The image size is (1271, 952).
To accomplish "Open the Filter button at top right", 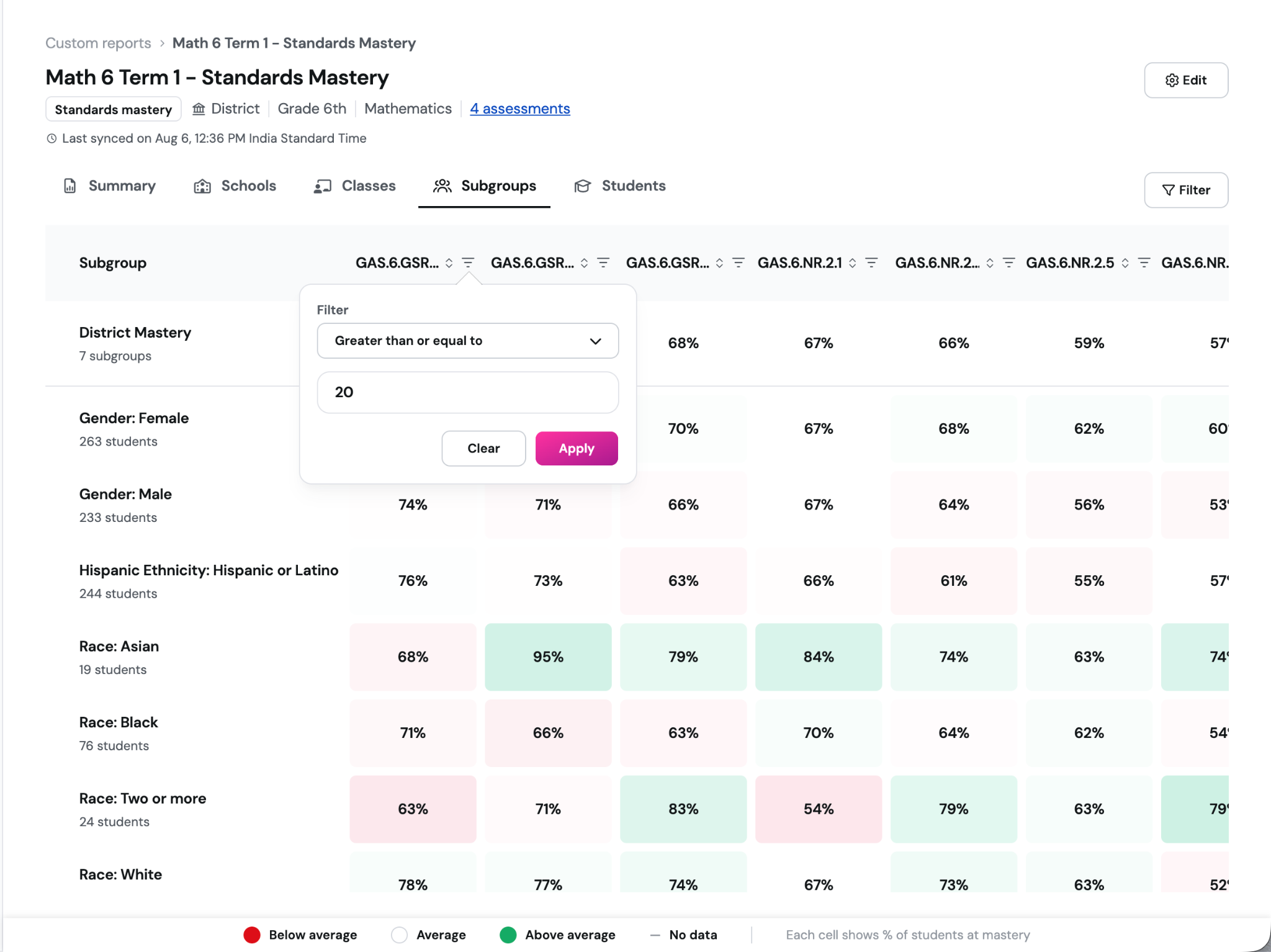I will pyautogui.click(x=1186, y=190).
